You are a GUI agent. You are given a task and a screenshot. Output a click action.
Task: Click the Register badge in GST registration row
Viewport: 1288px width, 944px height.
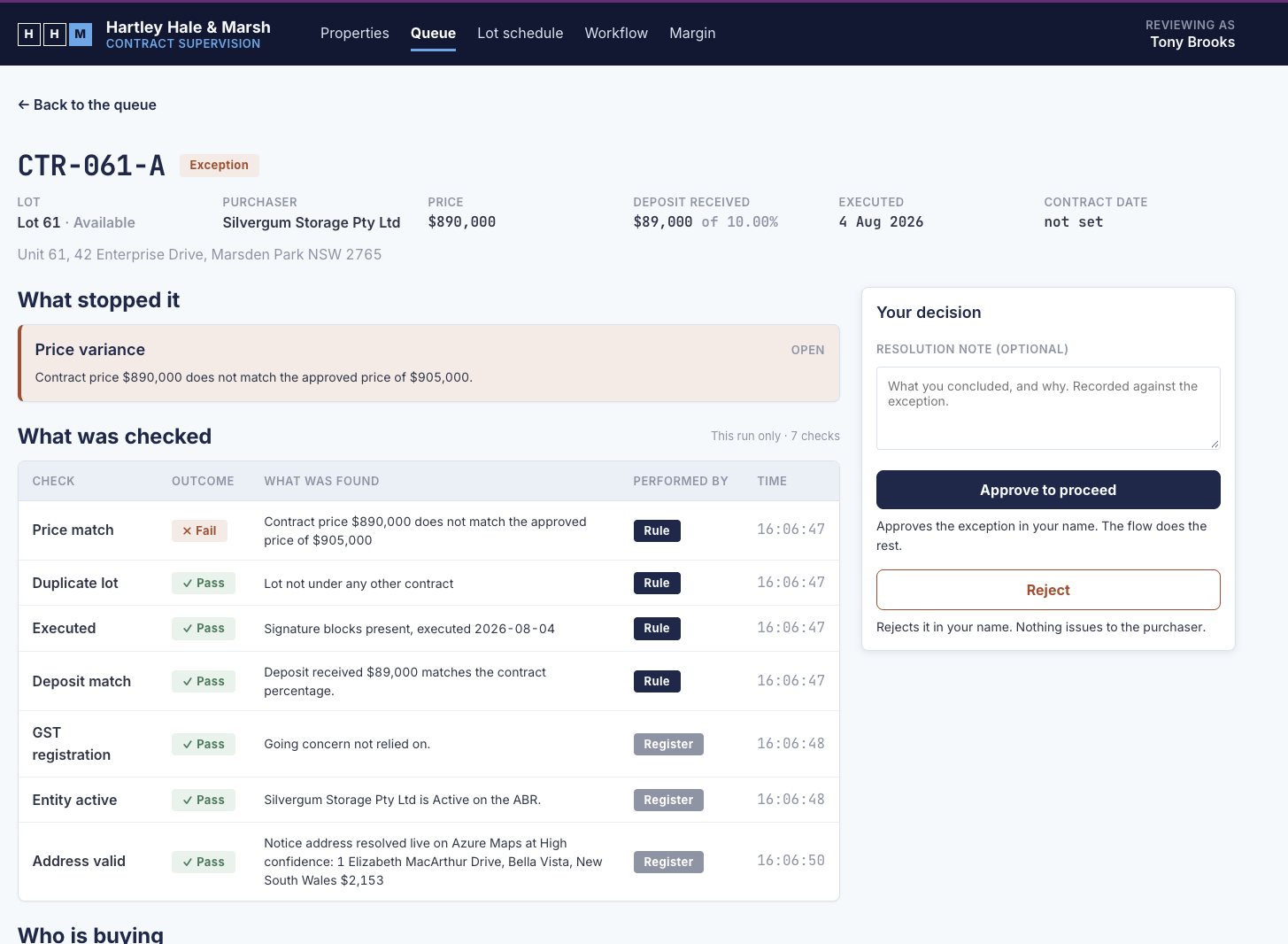pos(668,744)
